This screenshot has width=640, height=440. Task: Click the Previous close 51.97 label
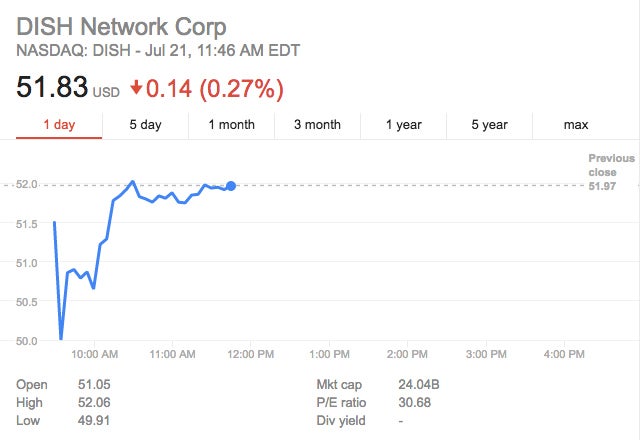[x=610, y=172]
